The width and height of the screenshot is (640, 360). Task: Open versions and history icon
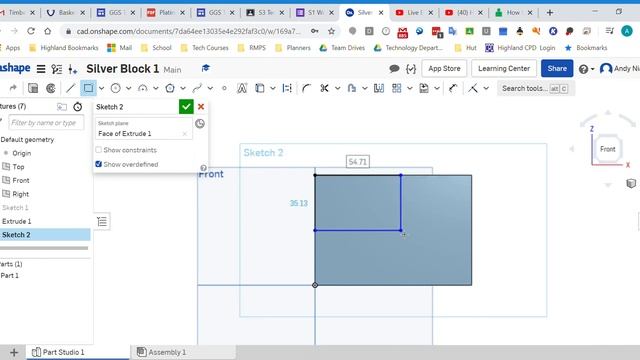click(x=57, y=69)
